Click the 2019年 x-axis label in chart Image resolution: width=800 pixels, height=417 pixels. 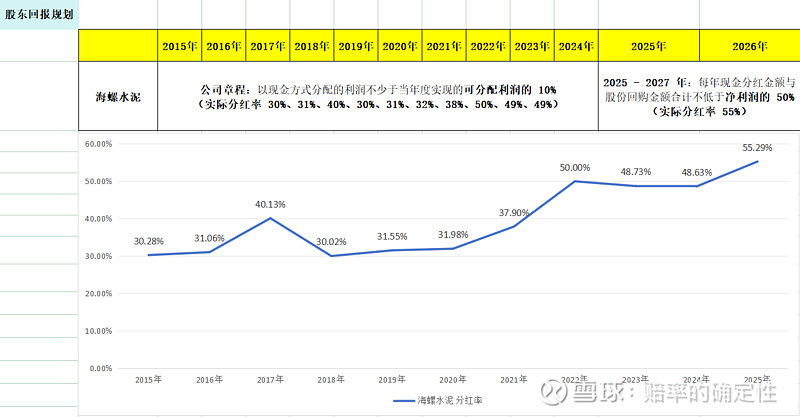pos(392,380)
